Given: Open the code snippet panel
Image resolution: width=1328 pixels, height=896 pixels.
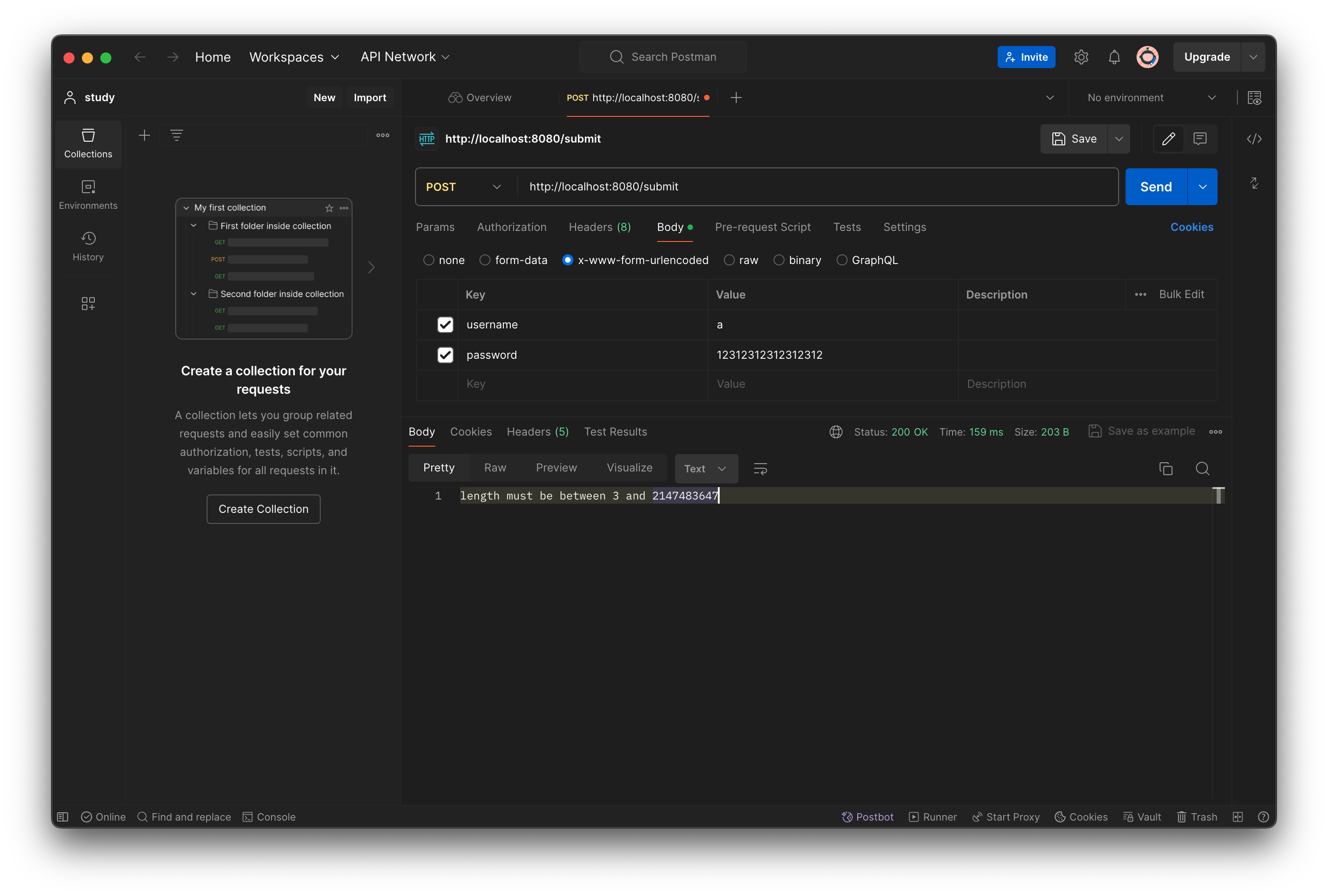Looking at the screenshot, I should coord(1255,139).
